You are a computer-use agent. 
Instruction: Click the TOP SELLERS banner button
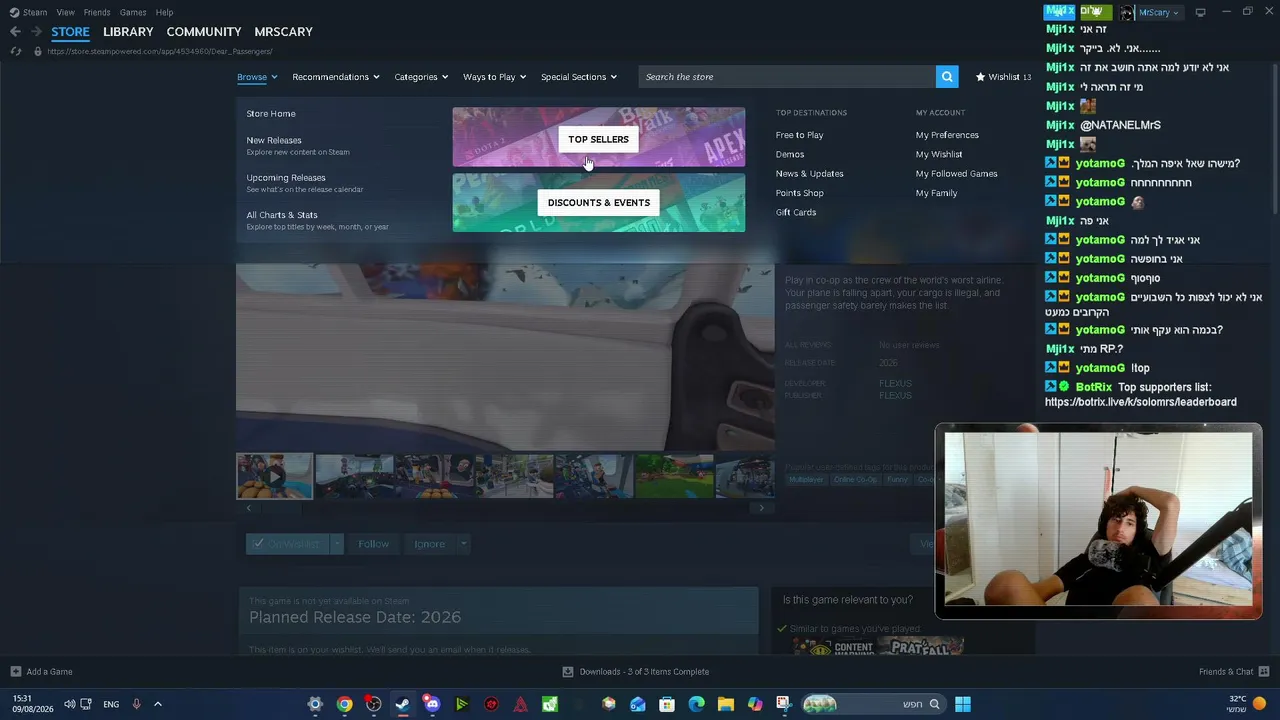pyautogui.click(x=598, y=139)
